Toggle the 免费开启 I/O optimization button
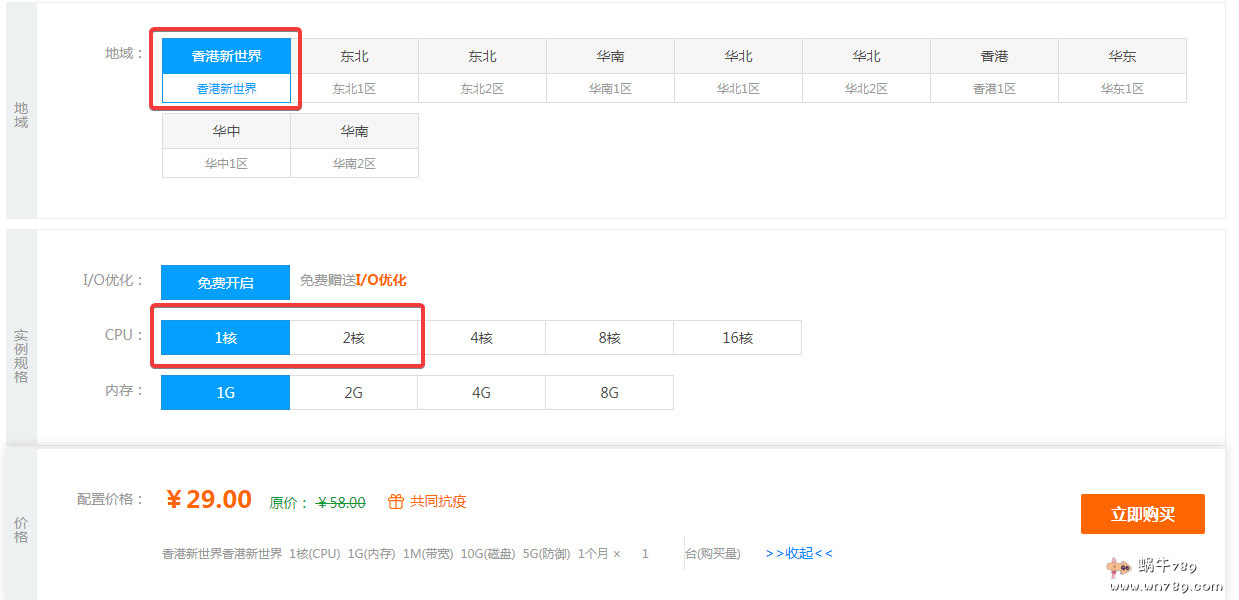The image size is (1239, 600). click(225, 283)
